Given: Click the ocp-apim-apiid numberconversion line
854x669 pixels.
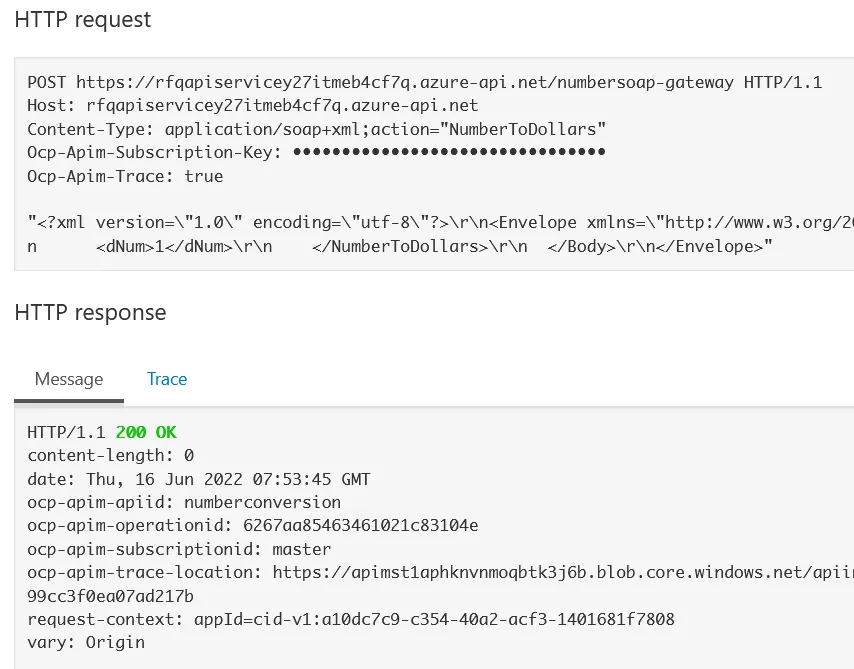Looking at the screenshot, I should pyautogui.click(x=184, y=502).
